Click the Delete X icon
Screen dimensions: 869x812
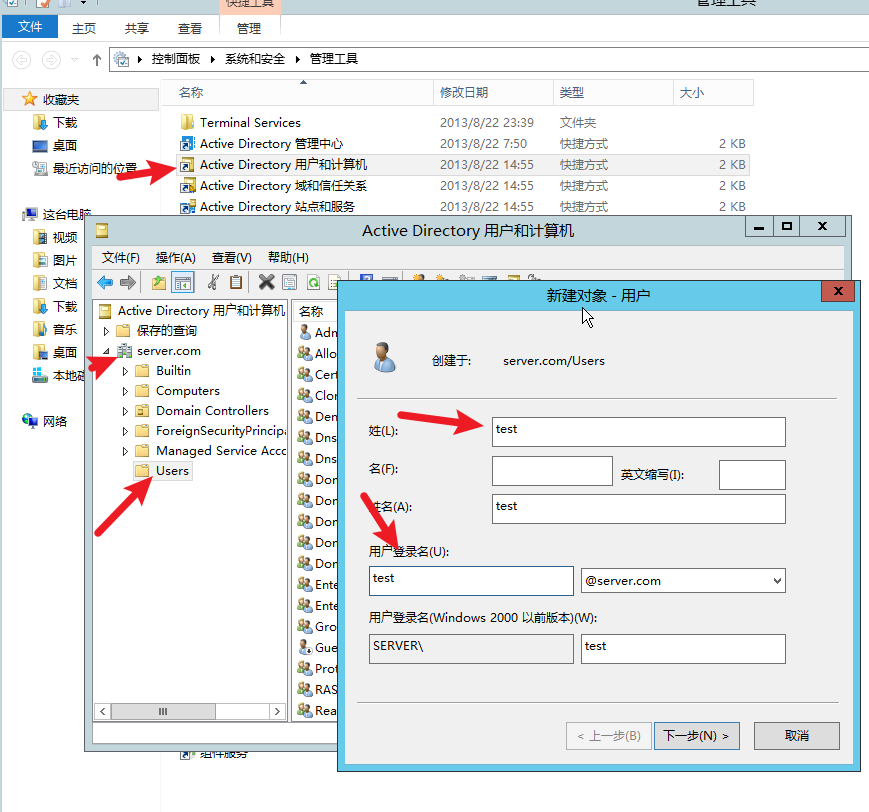(267, 283)
